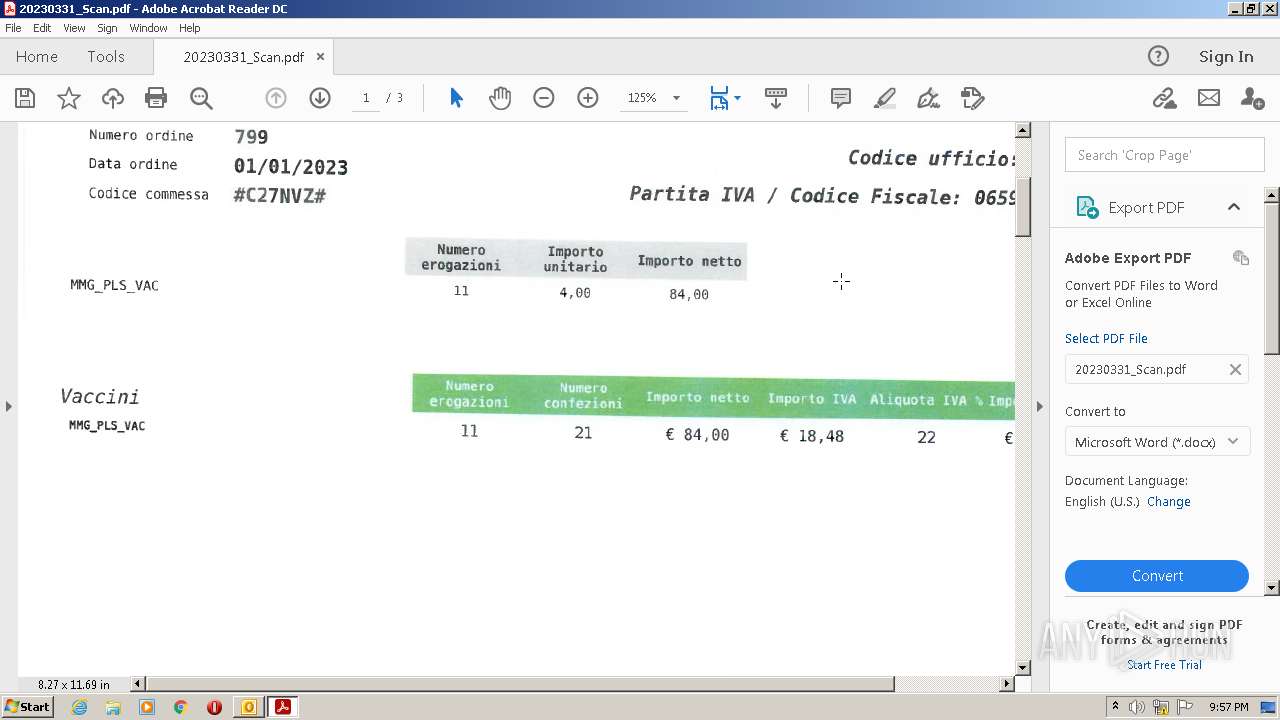Click the current page number field
This screenshot has height=720, width=1280.
point(366,98)
